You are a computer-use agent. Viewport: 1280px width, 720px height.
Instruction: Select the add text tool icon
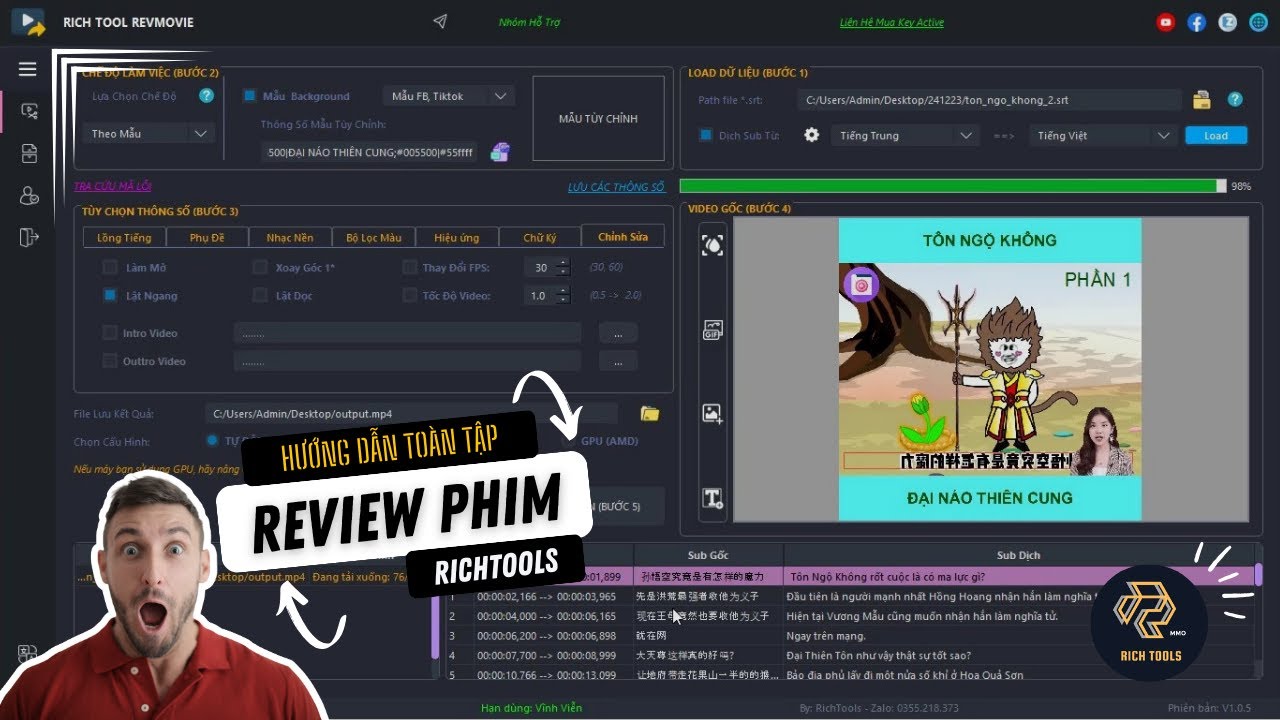(x=712, y=498)
